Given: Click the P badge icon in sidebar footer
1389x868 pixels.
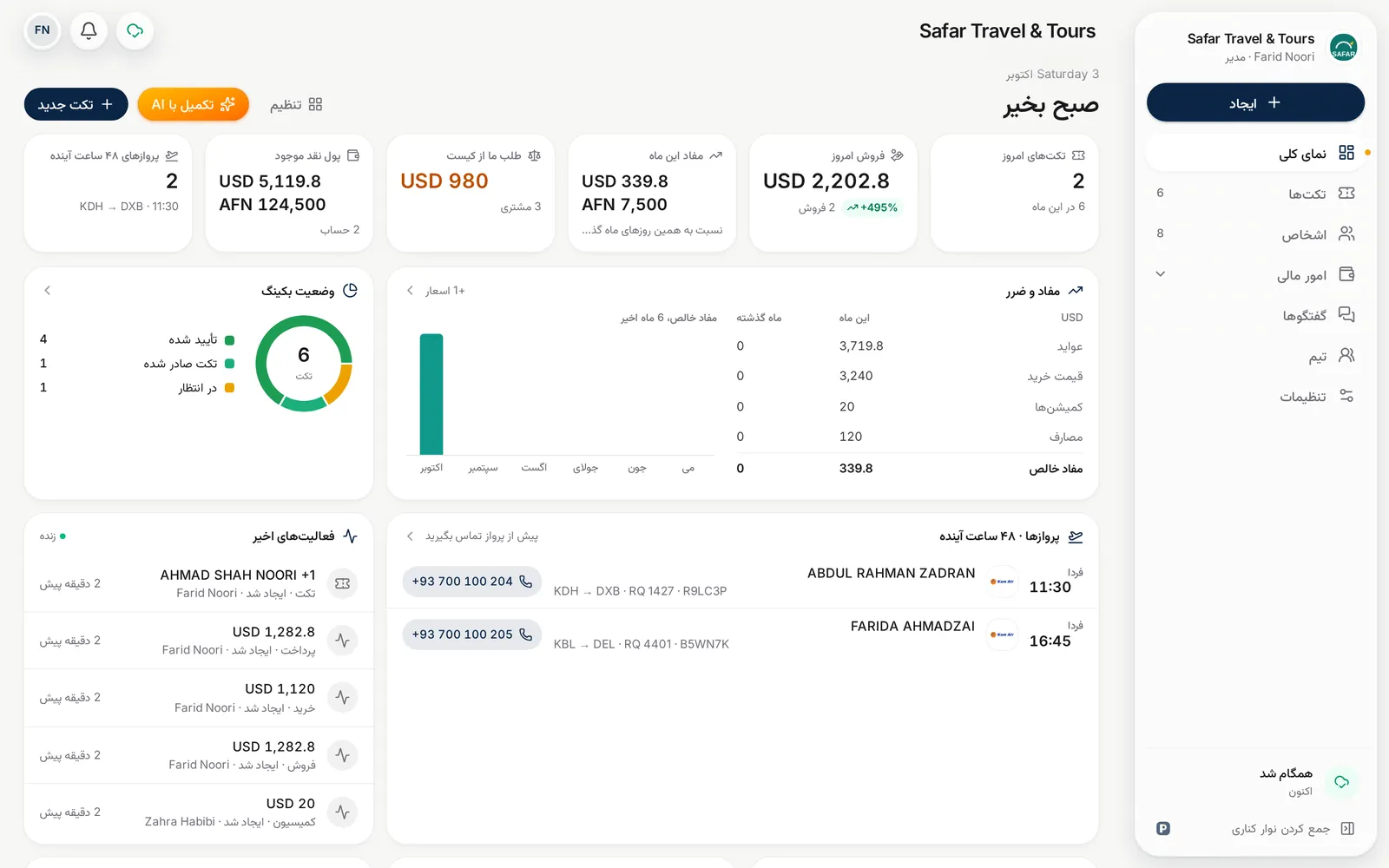Looking at the screenshot, I should 1163,829.
